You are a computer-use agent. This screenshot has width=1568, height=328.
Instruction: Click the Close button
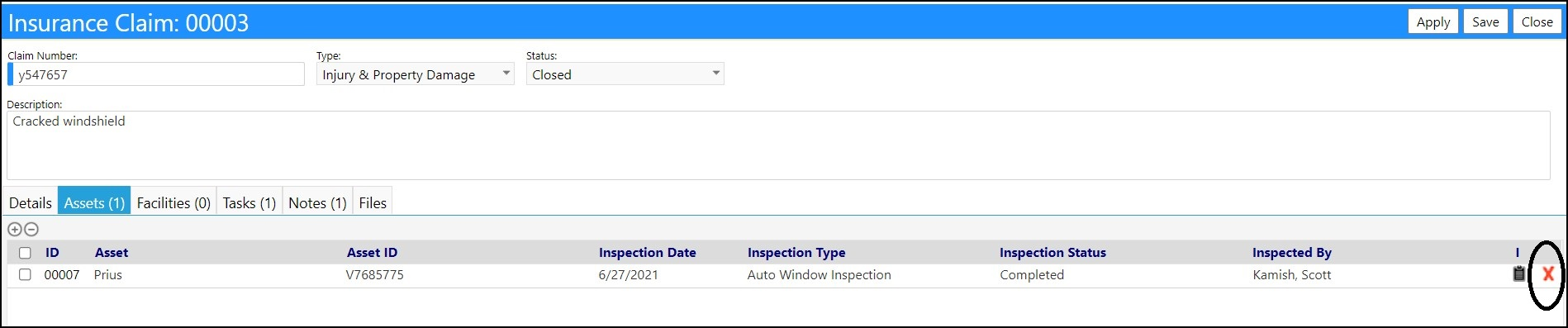tap(1537, 22)
